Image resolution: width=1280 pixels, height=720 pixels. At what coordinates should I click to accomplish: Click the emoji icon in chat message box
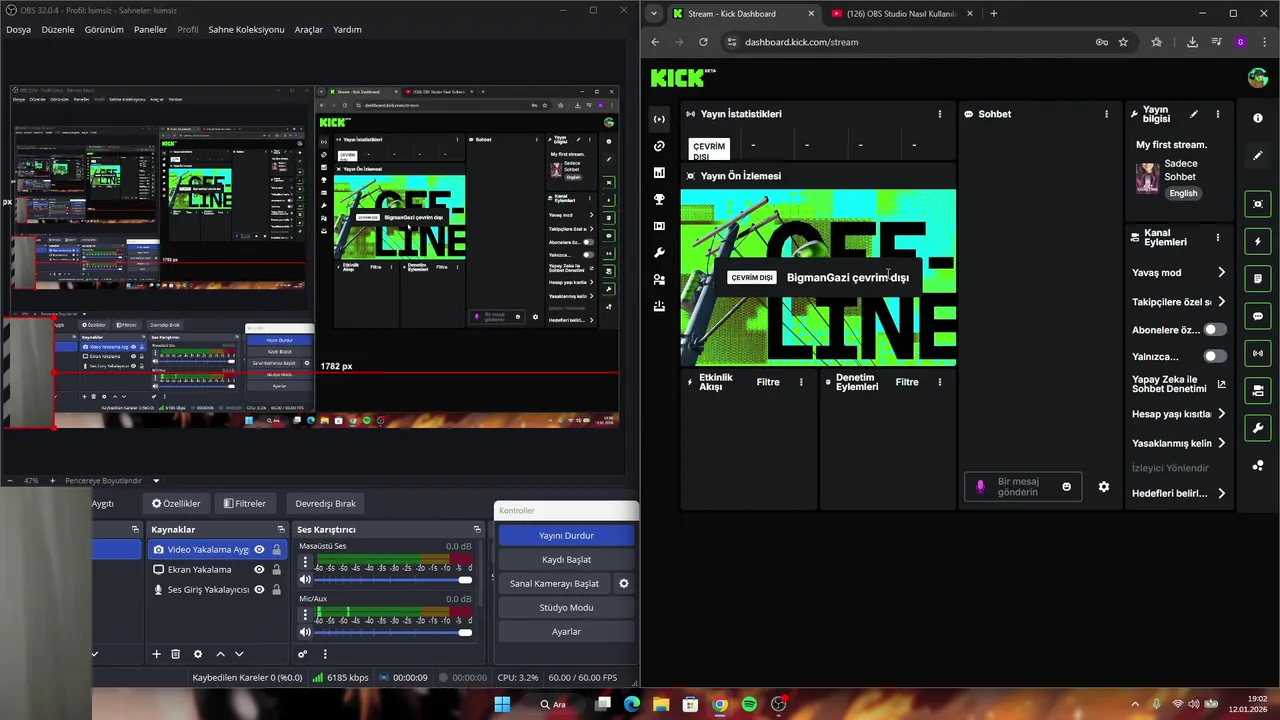coord(1066,487)
